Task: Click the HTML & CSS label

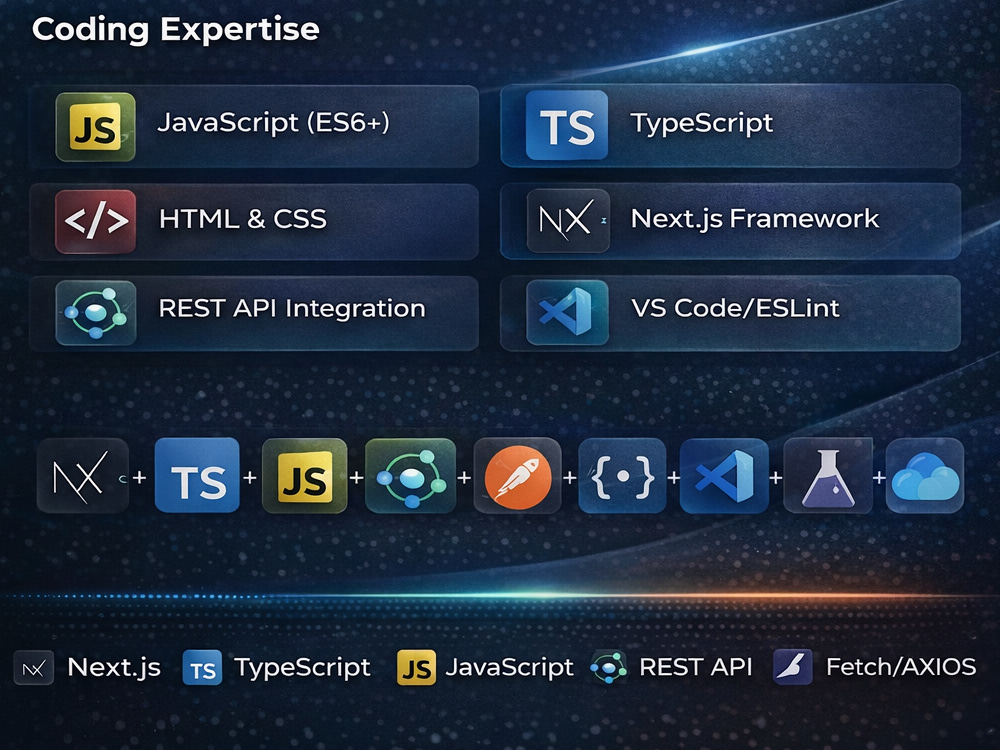Action: [x=243, y=219]
